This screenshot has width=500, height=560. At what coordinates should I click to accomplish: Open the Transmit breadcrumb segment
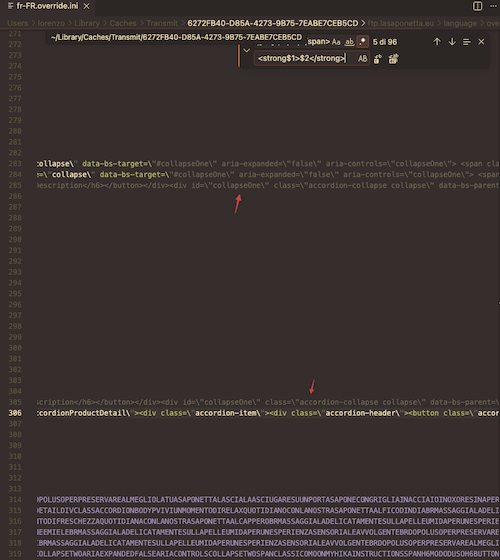[x=162, y=23]
